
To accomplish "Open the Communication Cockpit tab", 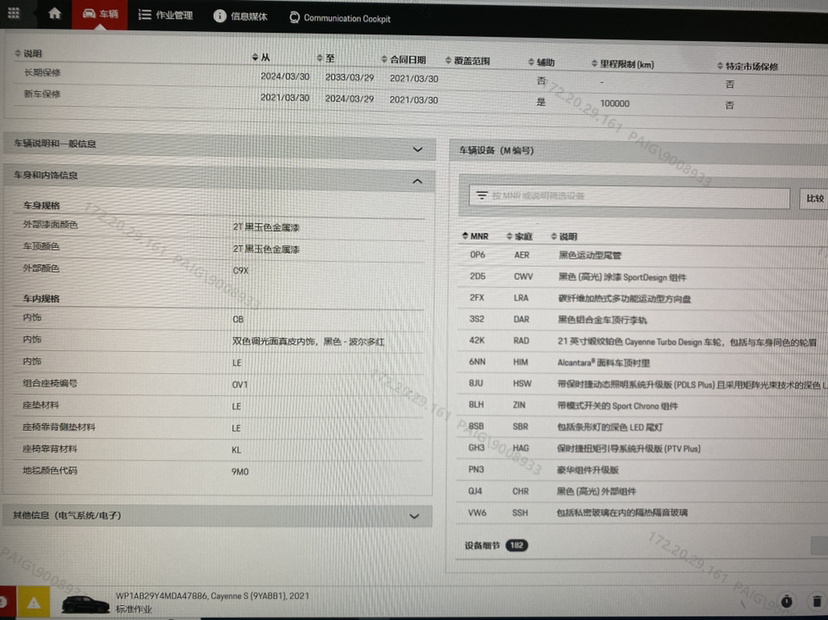I will [340, 18].
